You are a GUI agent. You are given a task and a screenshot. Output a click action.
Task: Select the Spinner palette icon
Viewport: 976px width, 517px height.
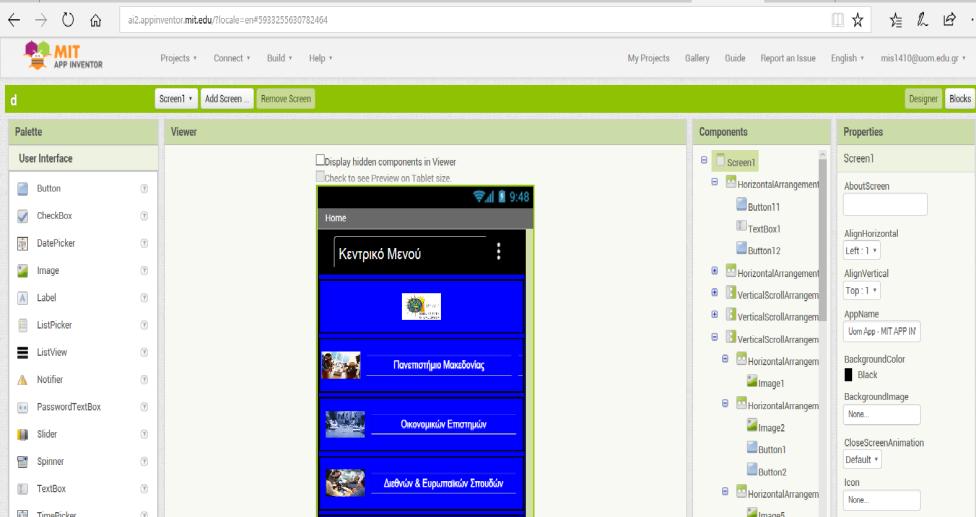(22, 462)
